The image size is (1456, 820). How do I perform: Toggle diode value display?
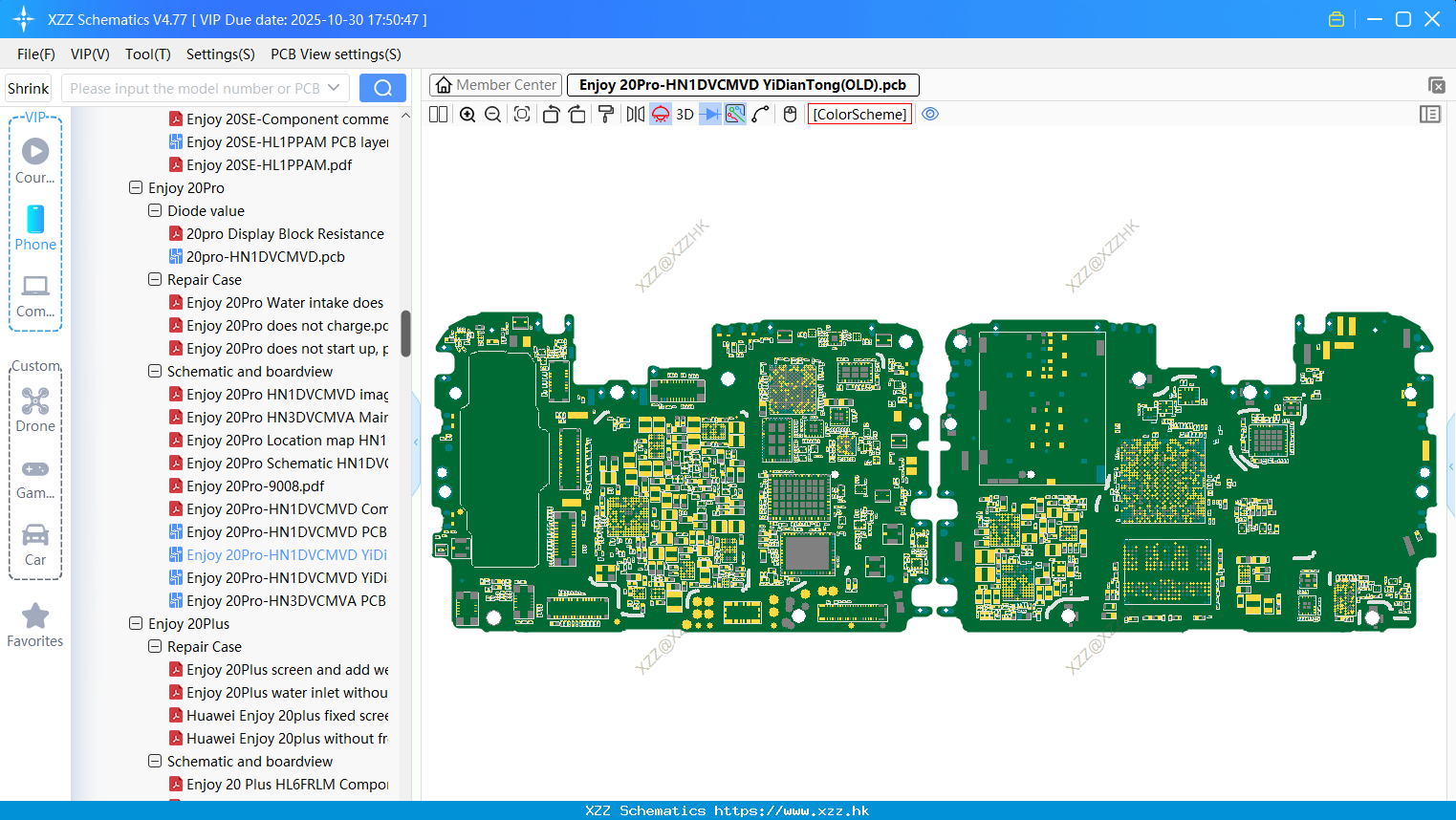(710, 115)
